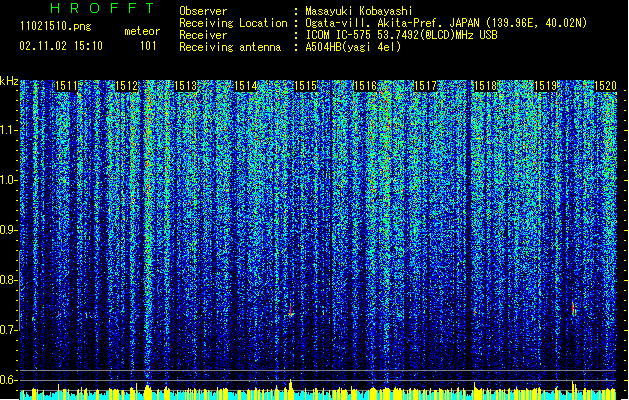The image size is (629, 400).
Task: Click the 1.1 frequency axis label
Action: pyautogui.click(x=9, y=130)
